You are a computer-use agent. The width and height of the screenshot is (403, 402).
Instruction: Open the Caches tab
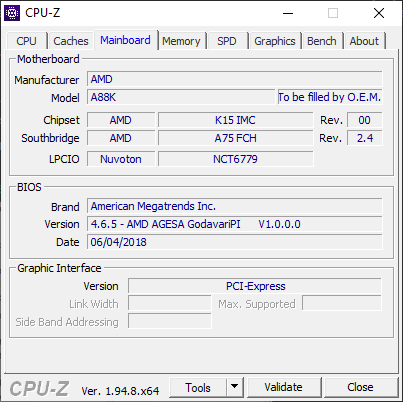tap(71, 41)
